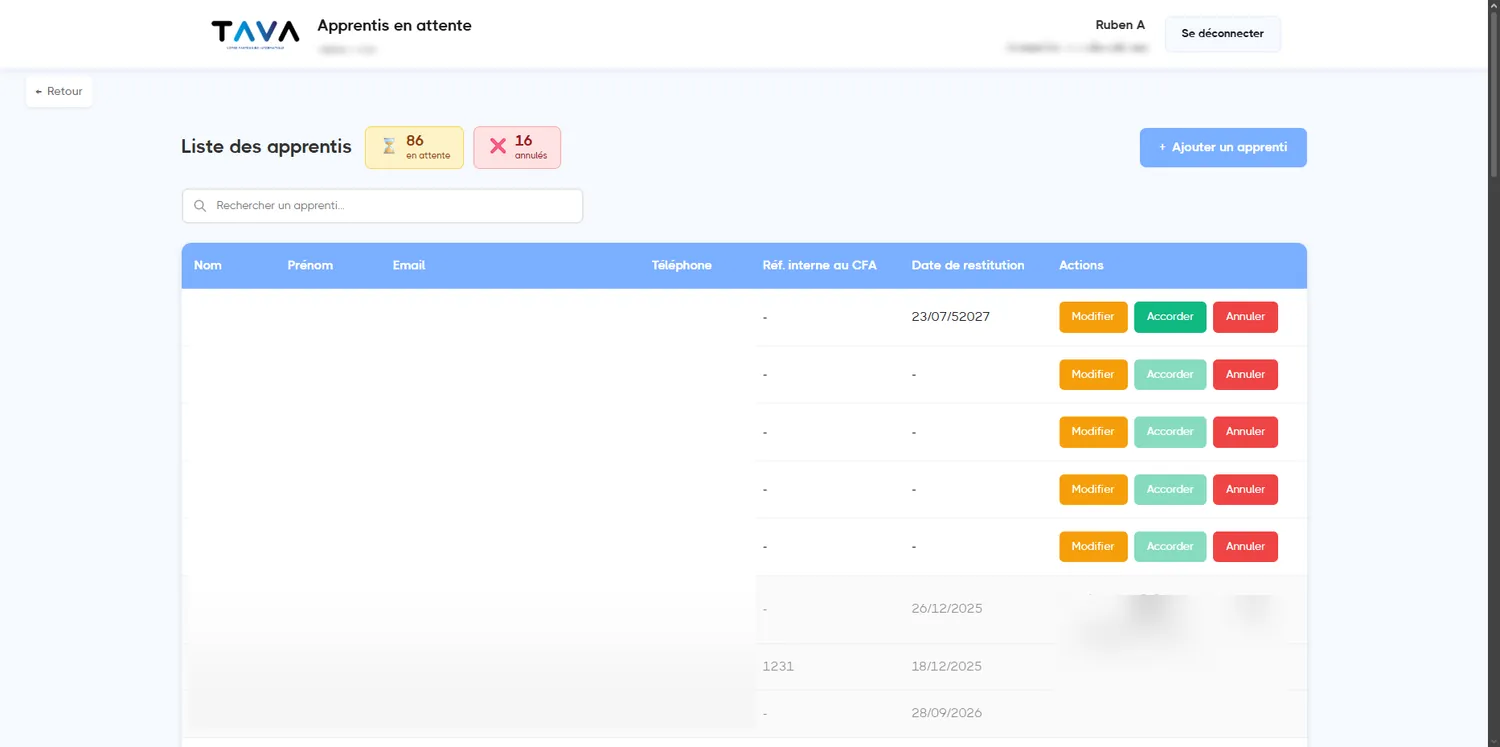1500x747 pixels.
Task: Click the hourglass icon in pending badge
Action: coord(389,147)
